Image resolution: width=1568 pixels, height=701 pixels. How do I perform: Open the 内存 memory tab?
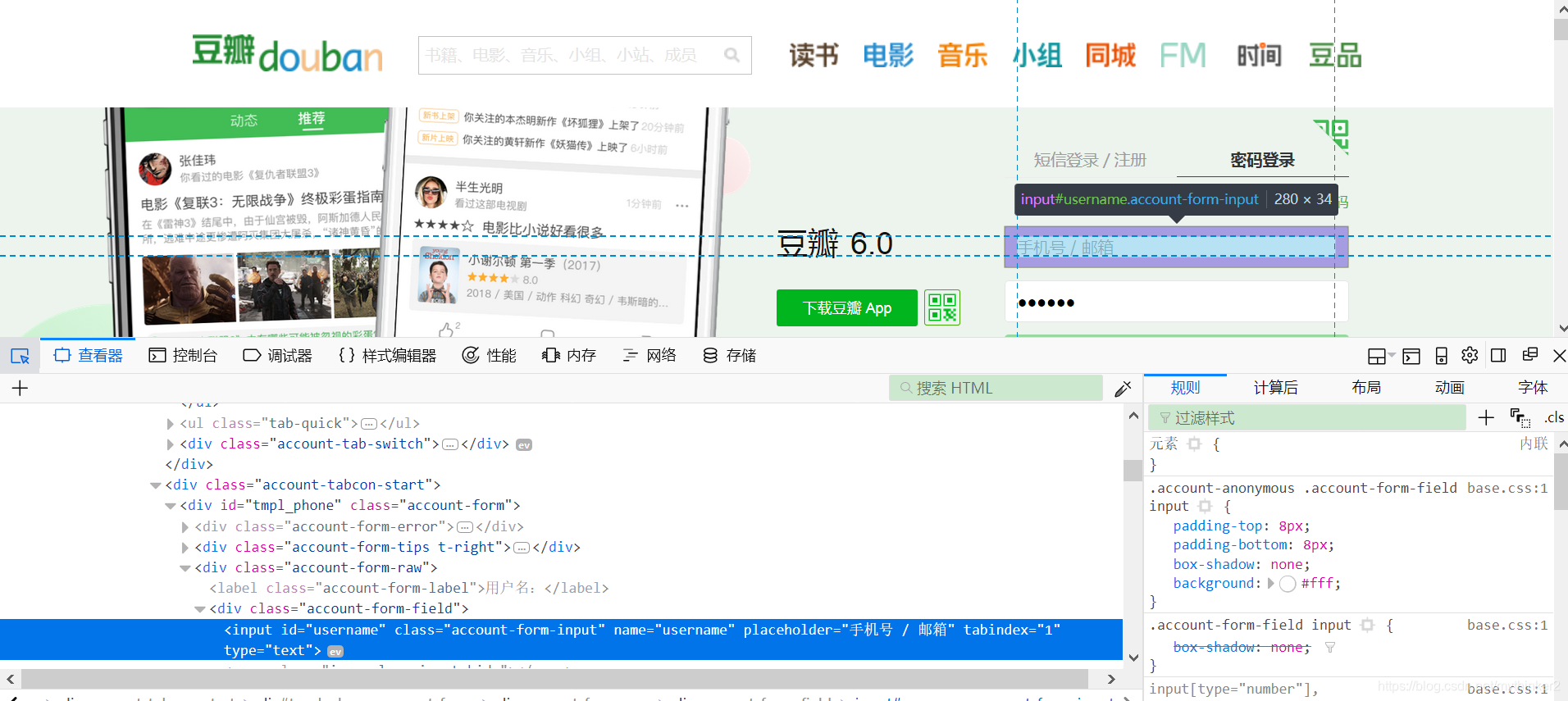(568, 356)
